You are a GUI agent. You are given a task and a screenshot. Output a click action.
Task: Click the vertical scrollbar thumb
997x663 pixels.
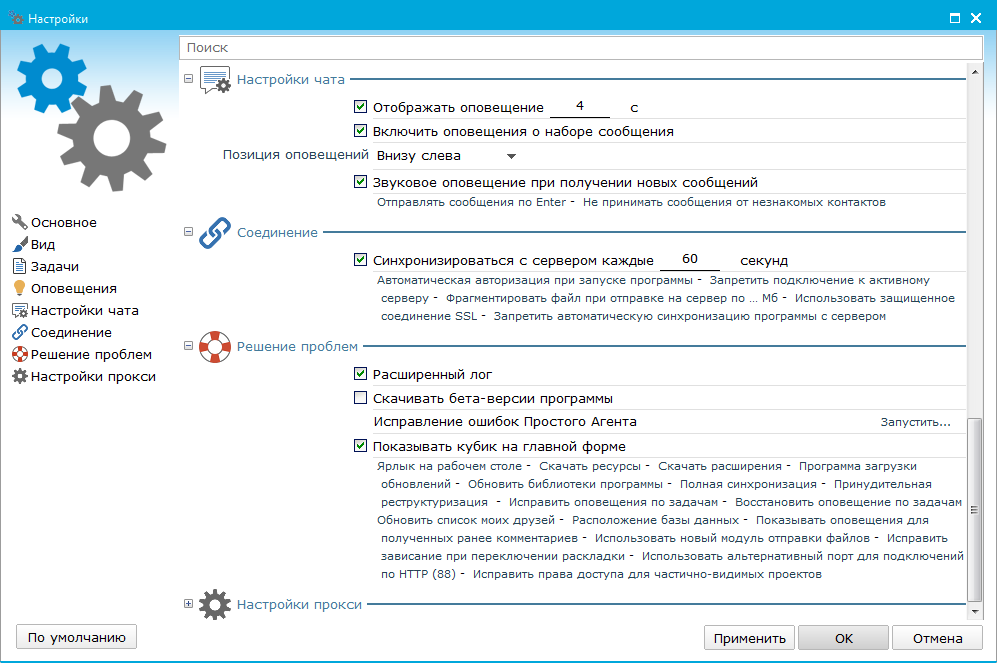tap(975, 508)
